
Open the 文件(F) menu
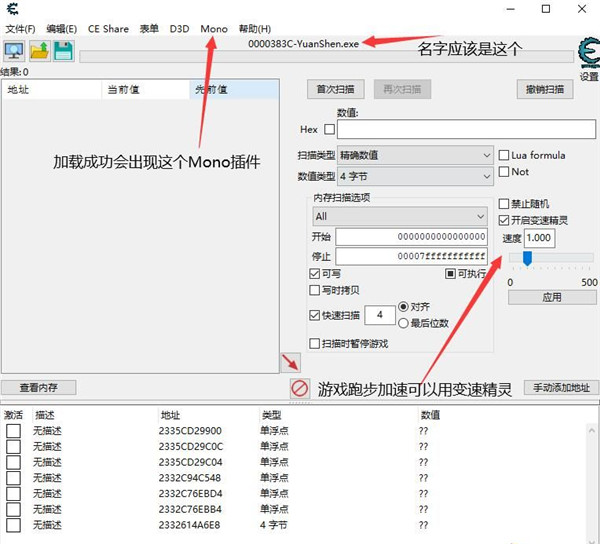coord(20,29)
